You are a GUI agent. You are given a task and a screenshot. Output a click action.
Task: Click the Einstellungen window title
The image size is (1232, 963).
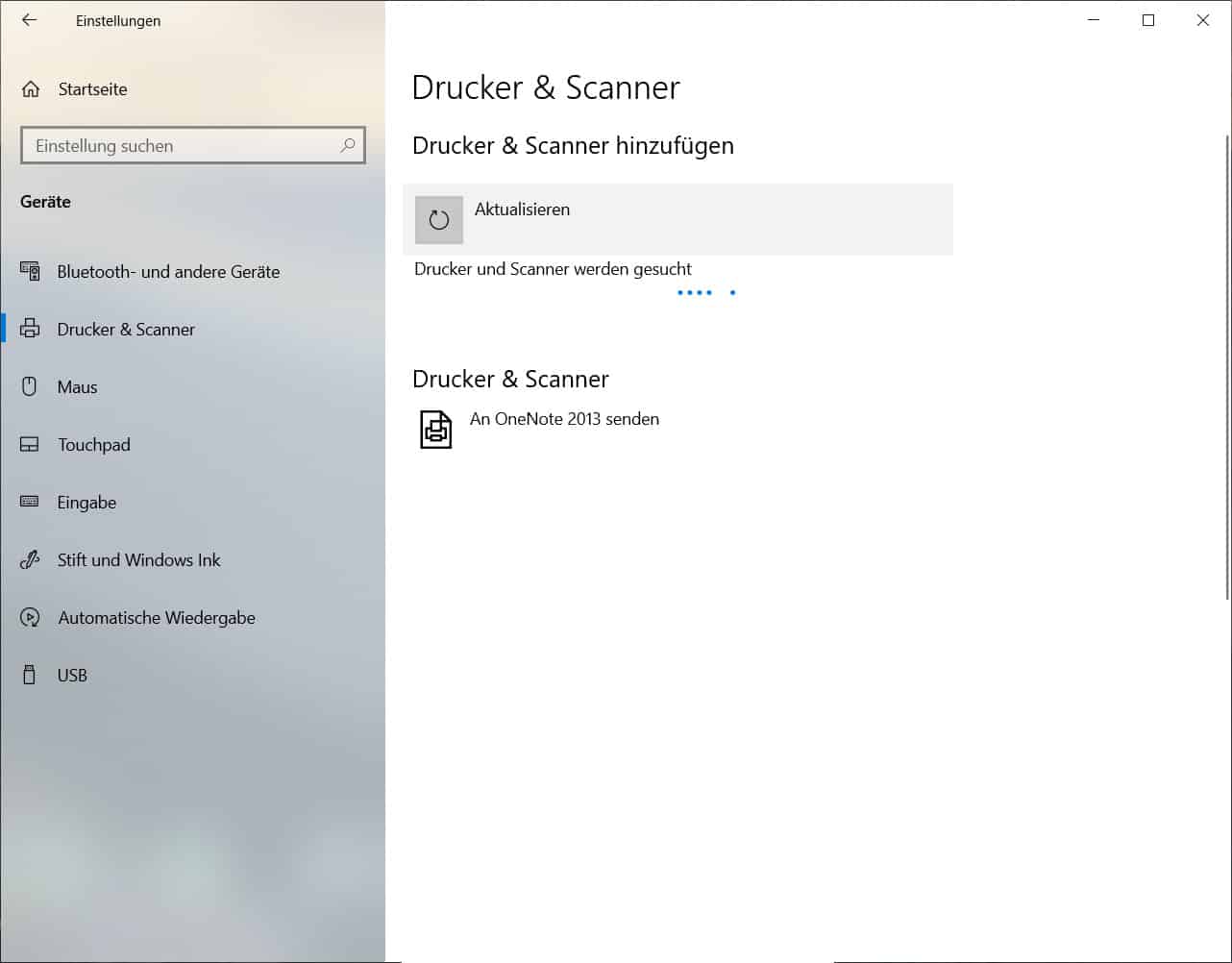tap(118, 20)
